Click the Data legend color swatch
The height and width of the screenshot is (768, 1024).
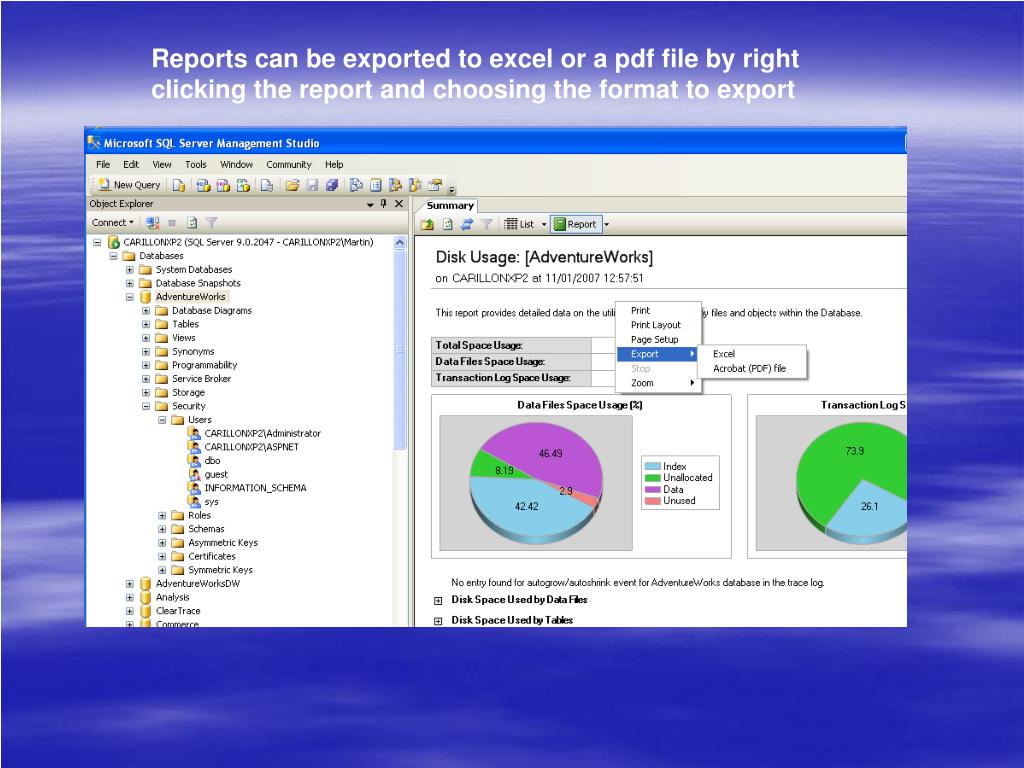(x=652, y=490)
